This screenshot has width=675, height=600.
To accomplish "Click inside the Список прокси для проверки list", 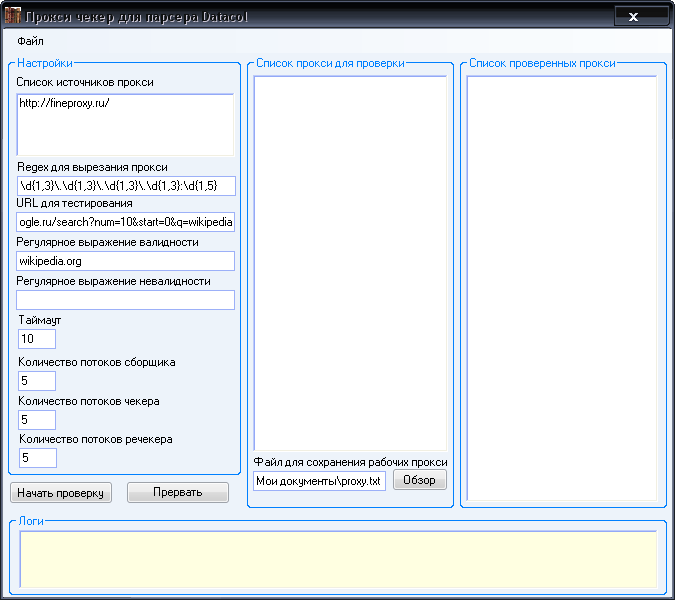I will [349, 260].
